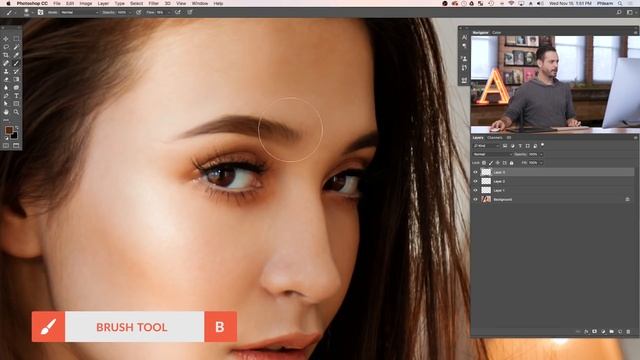Toggle lock transparent pixels
The height and width of the screenshot is (360, 640).
pyautogui.click(x=484, y=163)
